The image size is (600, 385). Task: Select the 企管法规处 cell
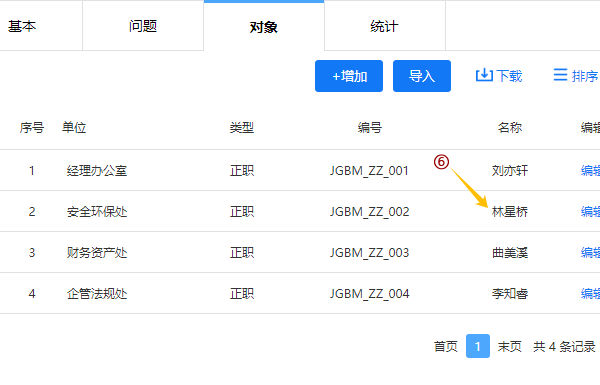tap(97, 294)
